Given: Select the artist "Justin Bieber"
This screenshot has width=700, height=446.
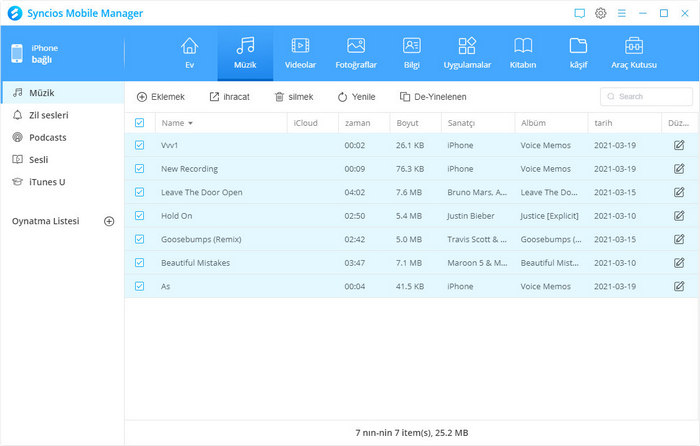Looking at the screenshot, I should coord(471,216).
